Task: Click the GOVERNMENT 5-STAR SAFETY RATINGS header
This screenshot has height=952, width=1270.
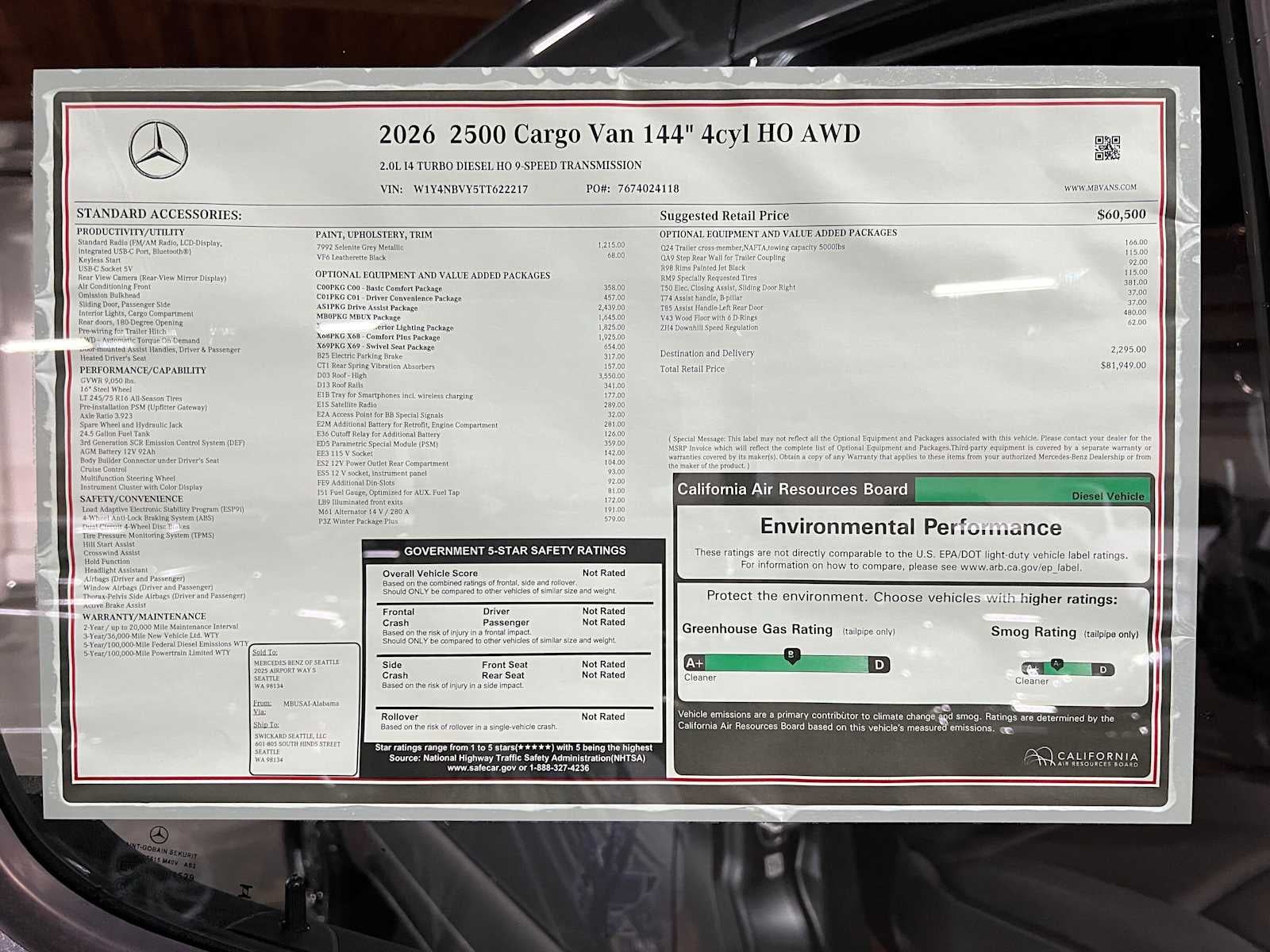Action: [514, 551]
